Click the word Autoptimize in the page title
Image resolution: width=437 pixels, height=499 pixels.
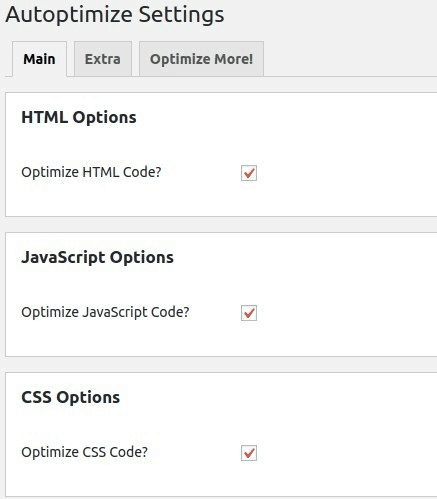[x=69, y=15]
